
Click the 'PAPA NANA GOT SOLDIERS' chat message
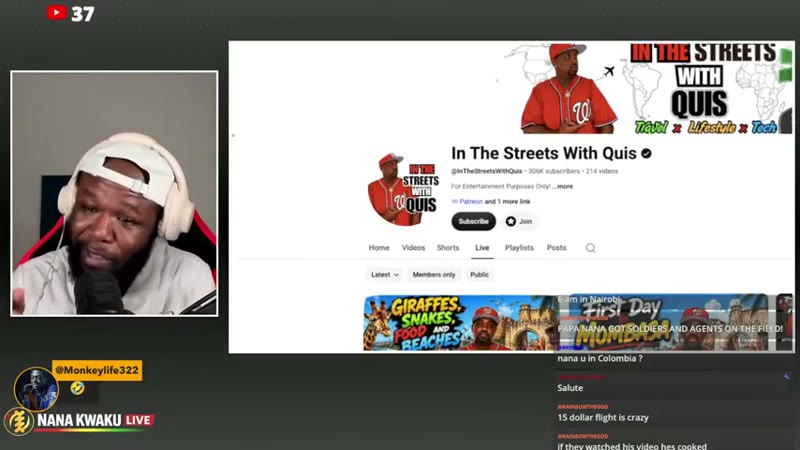[670, 329]
